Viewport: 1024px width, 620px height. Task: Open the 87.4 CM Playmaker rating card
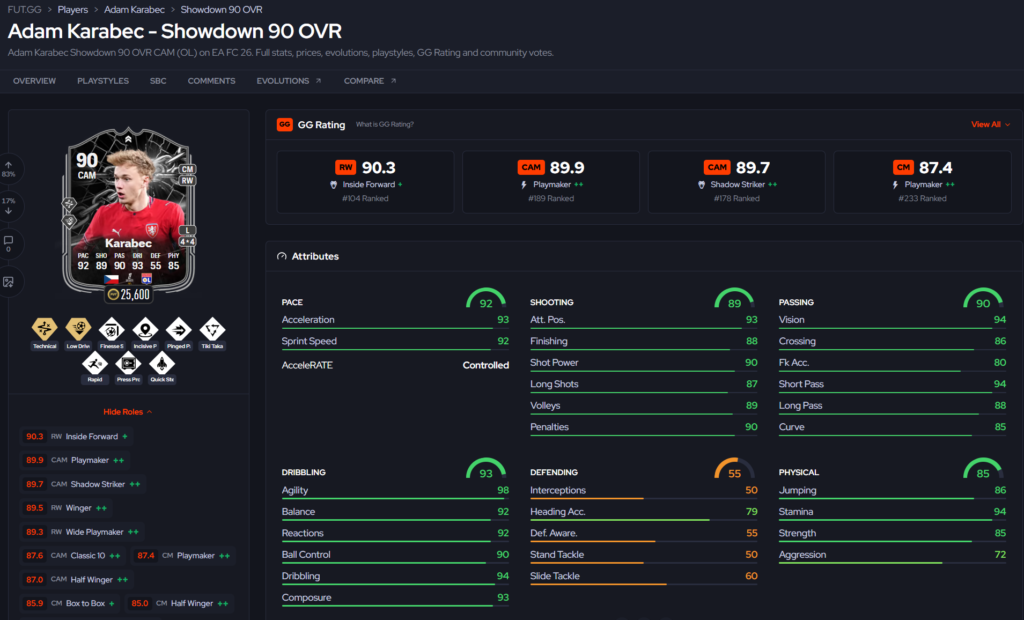pos(922,182)
